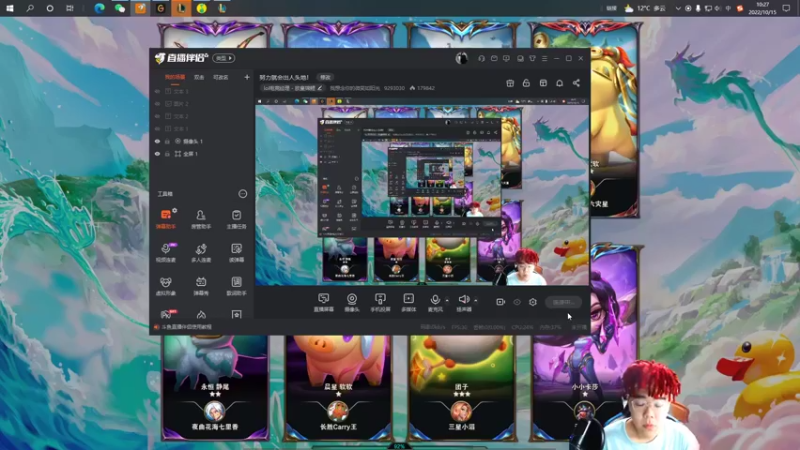Add a 直播屏幕 screen capture source

tap(323, 302)
